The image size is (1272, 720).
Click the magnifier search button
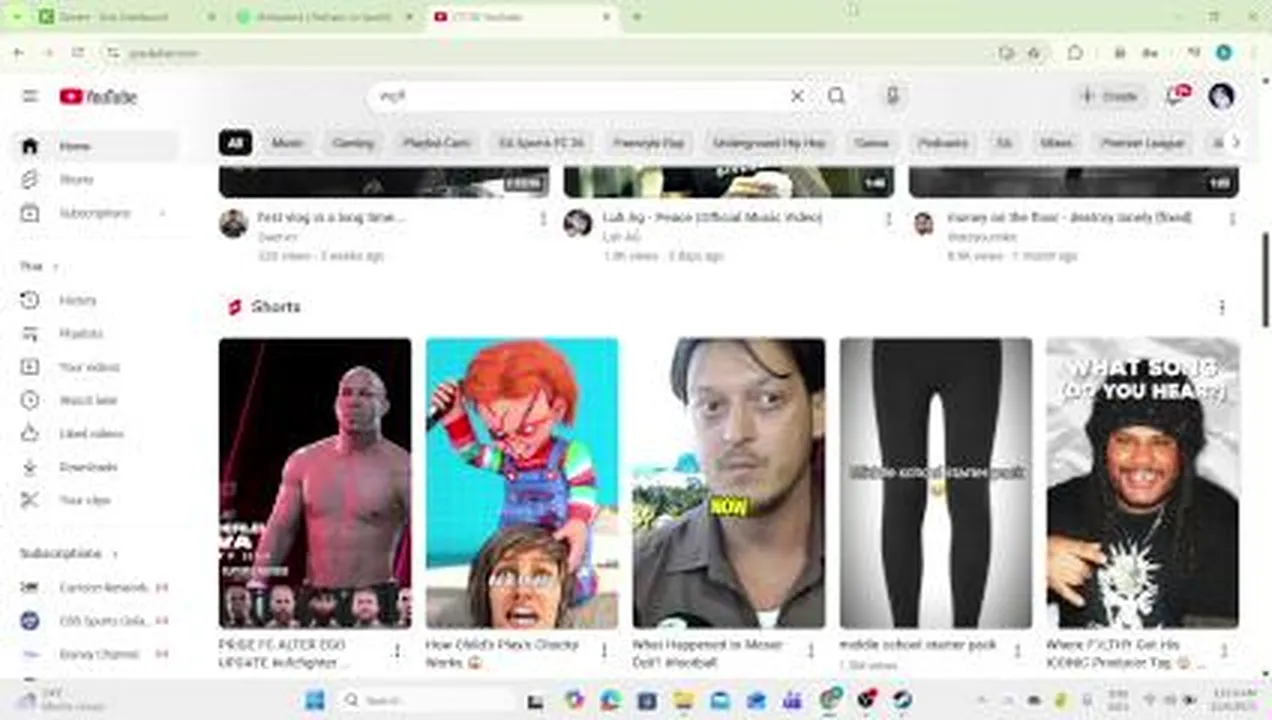pos(836,96)
